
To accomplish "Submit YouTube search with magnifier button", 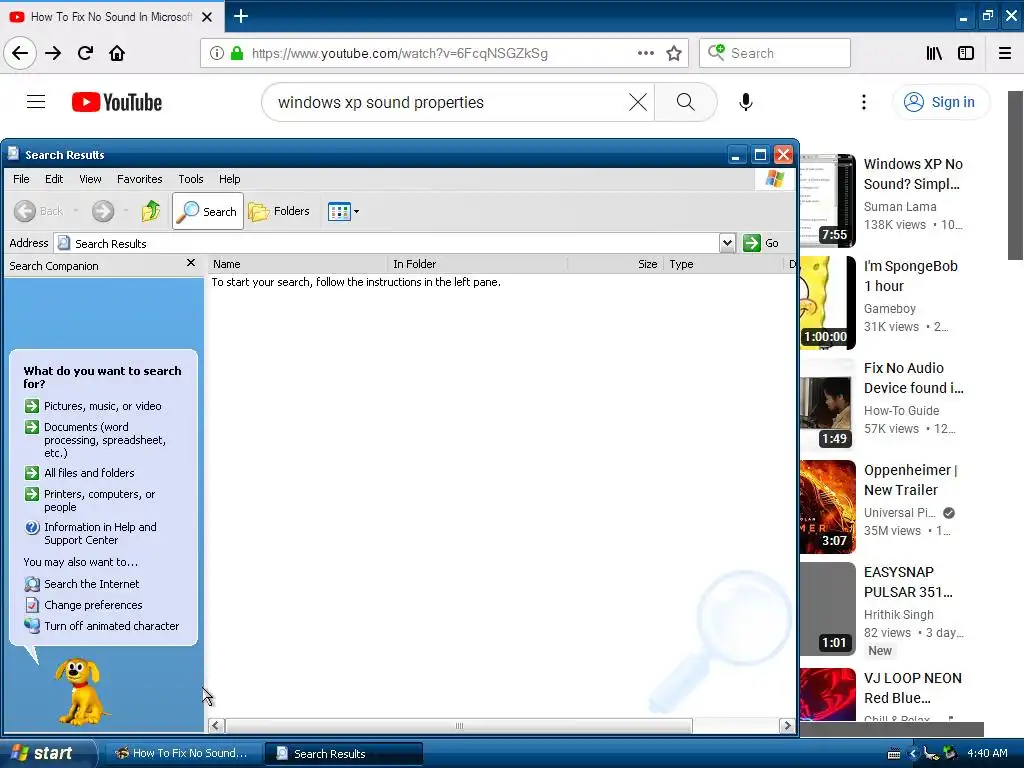I will click(686, 102).
